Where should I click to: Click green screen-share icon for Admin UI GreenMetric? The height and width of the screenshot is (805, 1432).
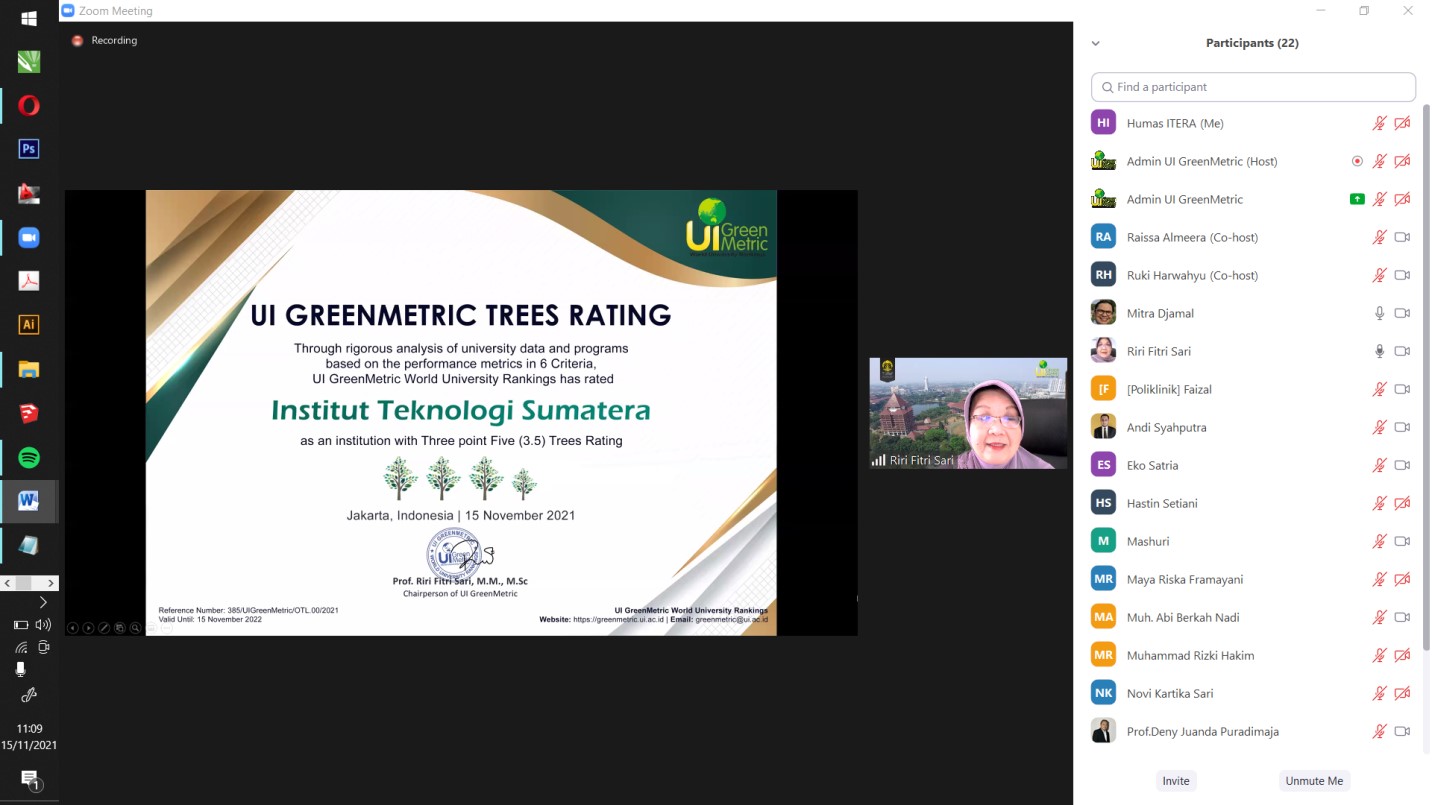1357,199
